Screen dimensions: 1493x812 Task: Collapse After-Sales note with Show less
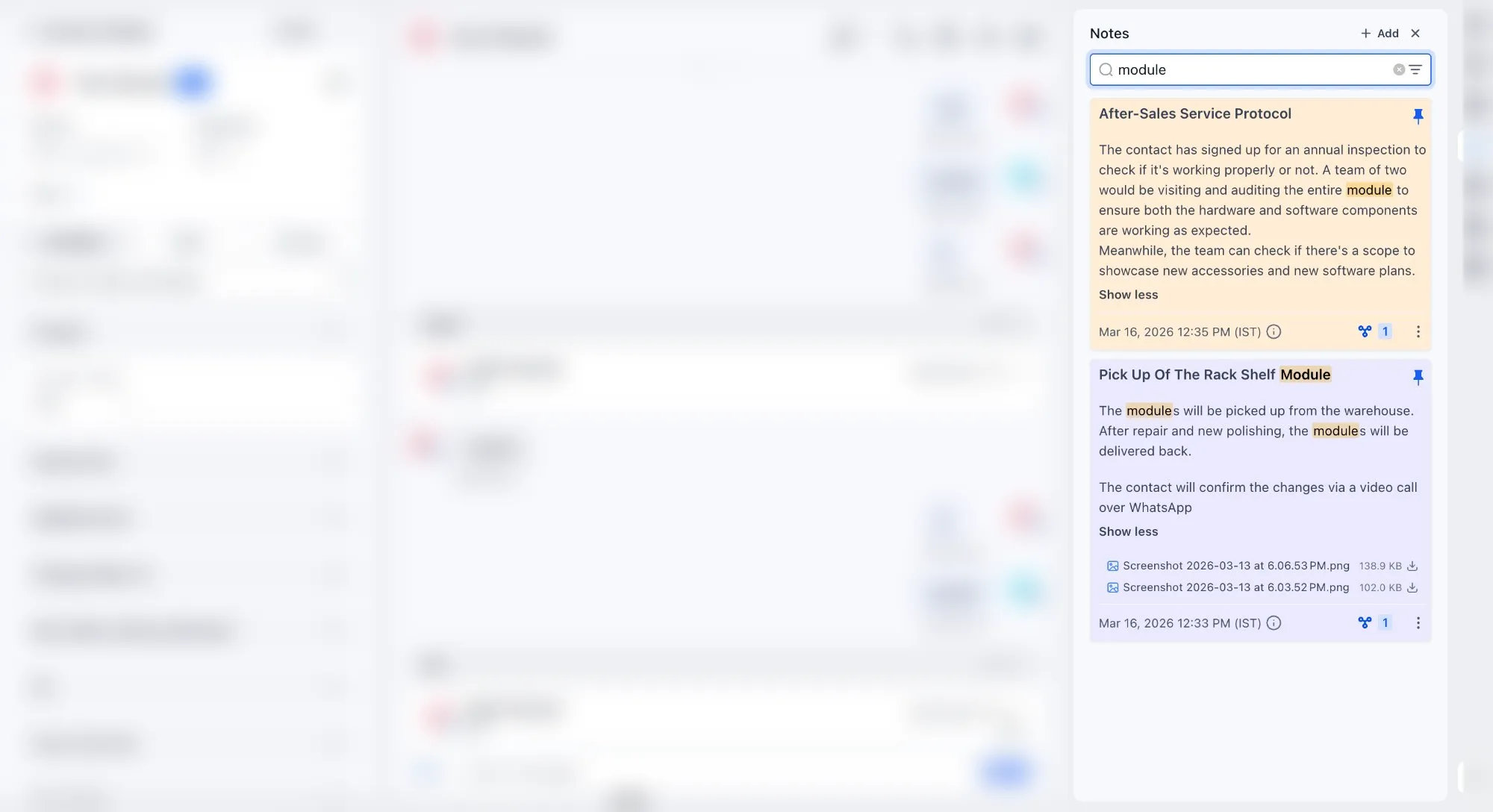tap(1128, 295)
